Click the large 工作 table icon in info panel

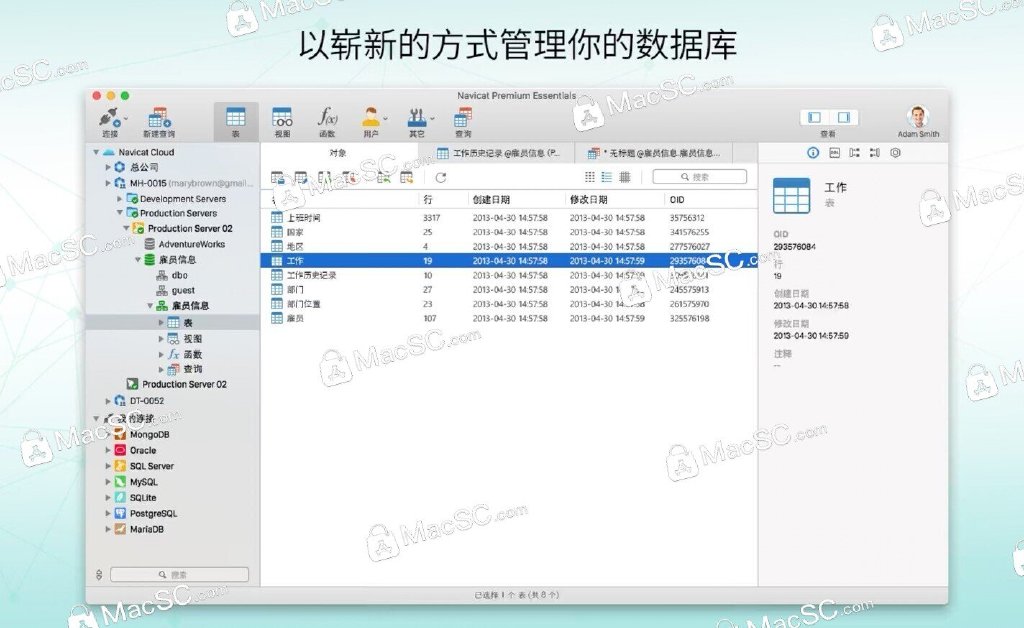click(792, 196)
